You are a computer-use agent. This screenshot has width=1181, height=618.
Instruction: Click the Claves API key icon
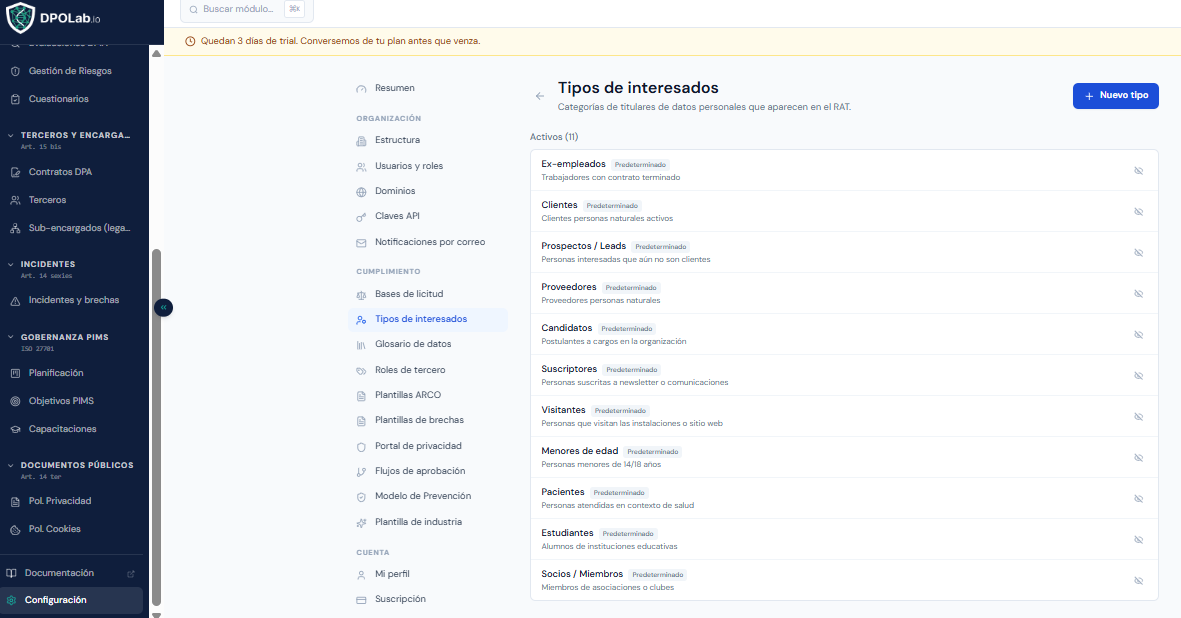point(361,217)
